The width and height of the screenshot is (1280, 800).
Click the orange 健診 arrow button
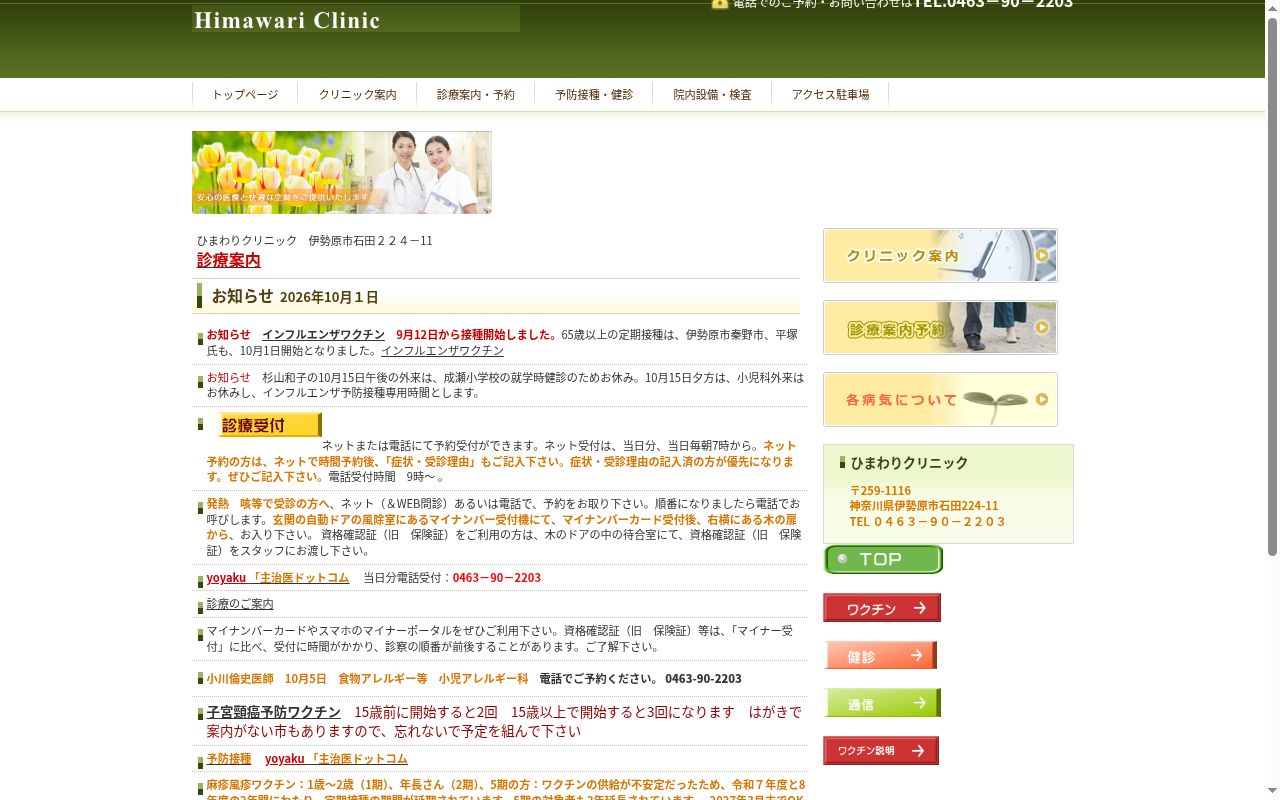[880, 655]
